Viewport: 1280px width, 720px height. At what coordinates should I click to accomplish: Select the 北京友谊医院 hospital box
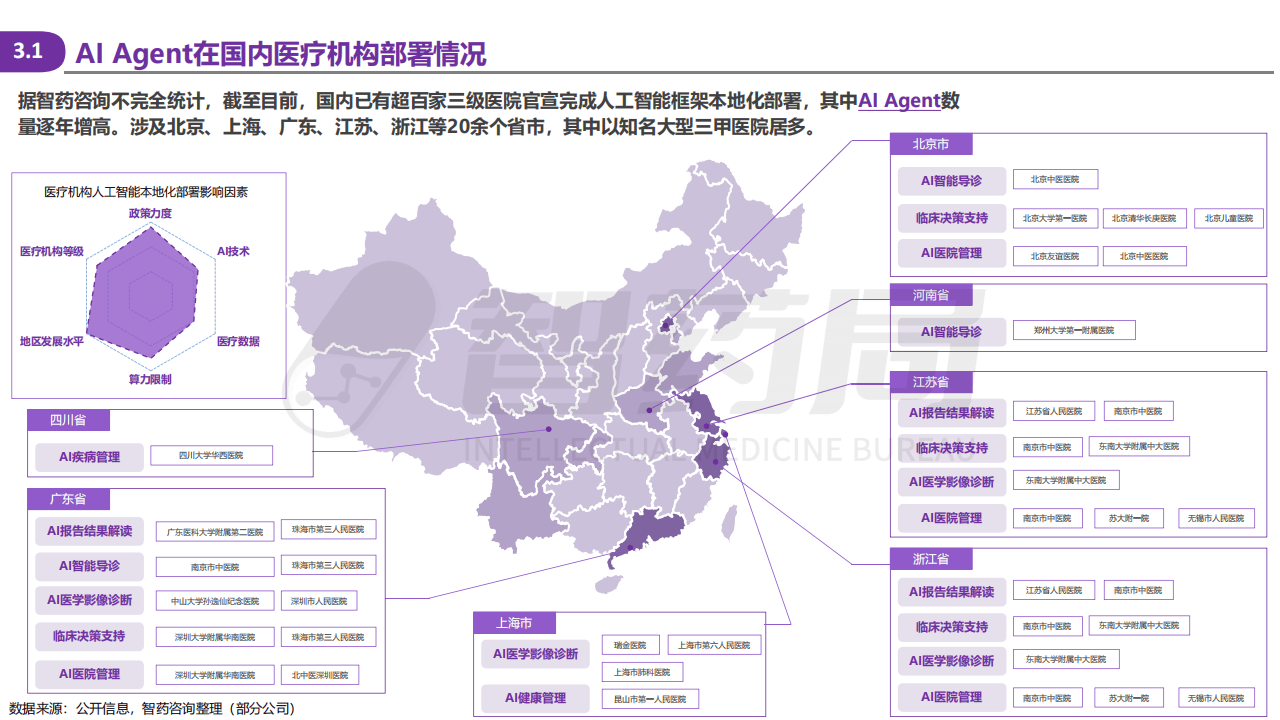(1054, 256)
